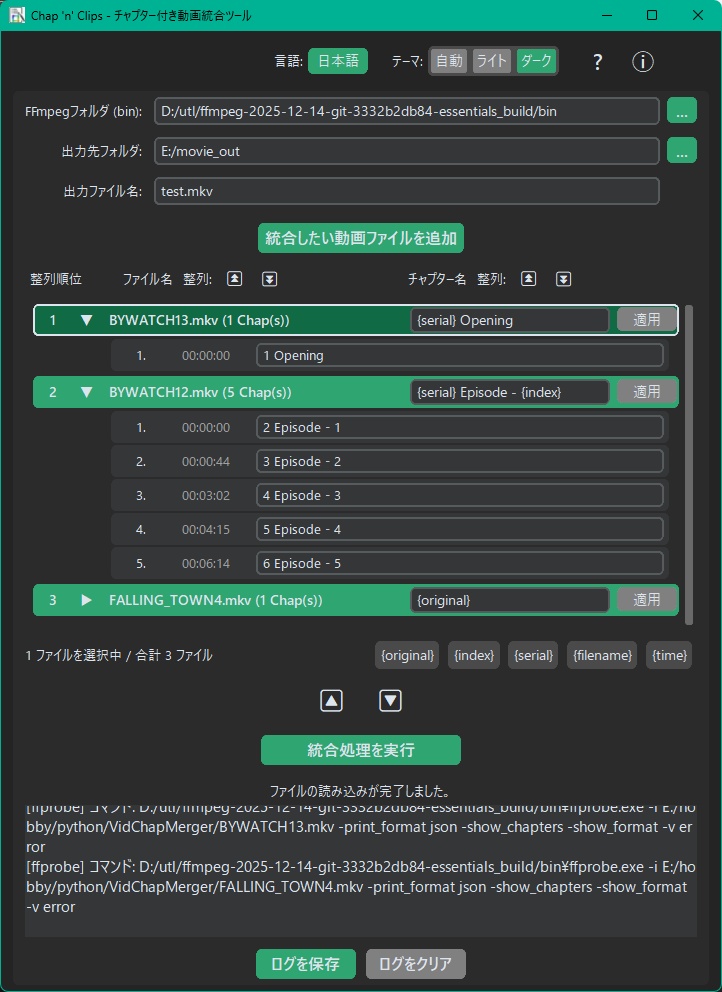Sort chapter names in ascending order
Viewport: 722px width, 992px height.
click(x=528, y=279)
